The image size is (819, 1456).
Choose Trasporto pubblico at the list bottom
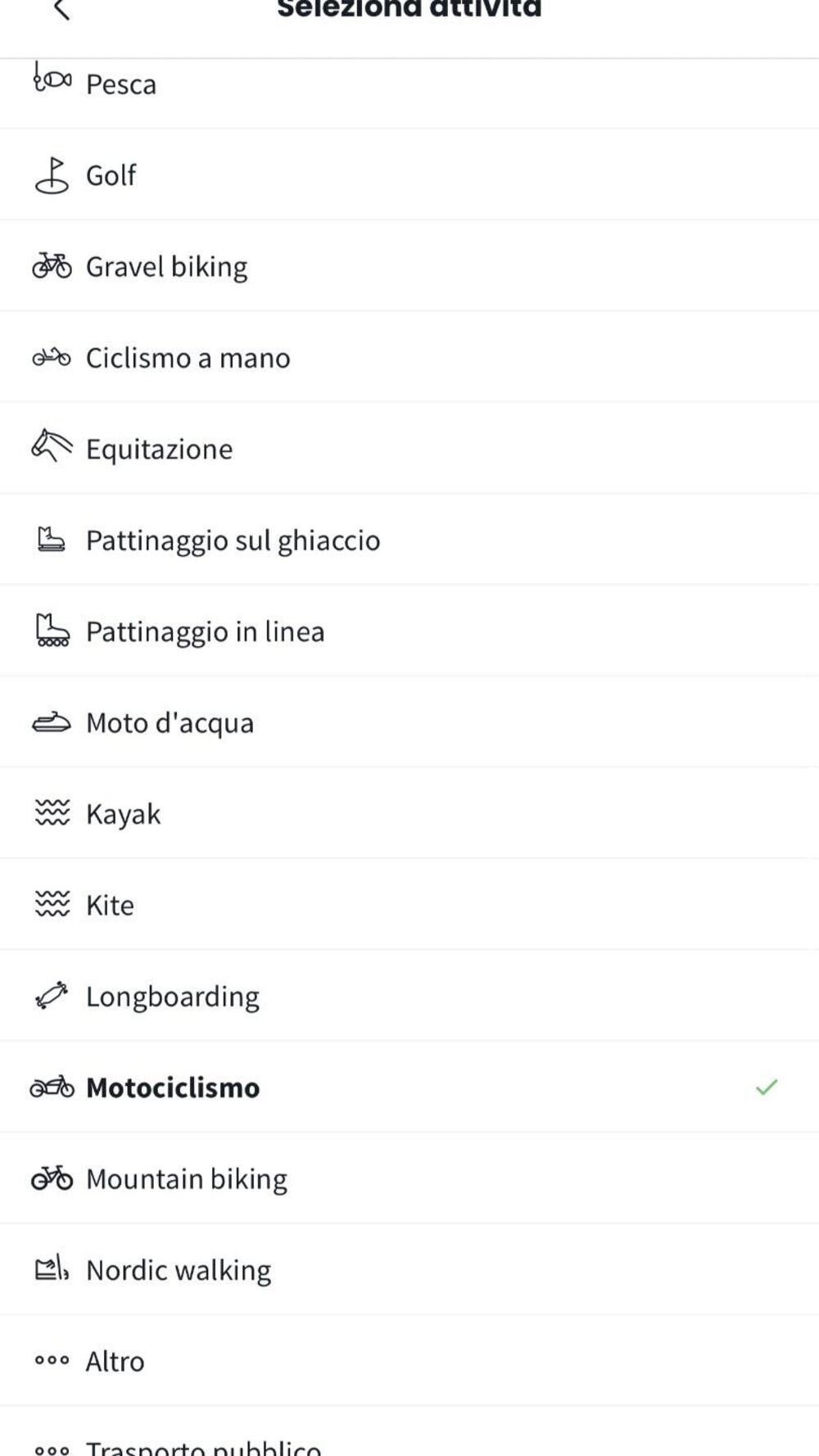pyautogui.click(x=204, y=1448)
